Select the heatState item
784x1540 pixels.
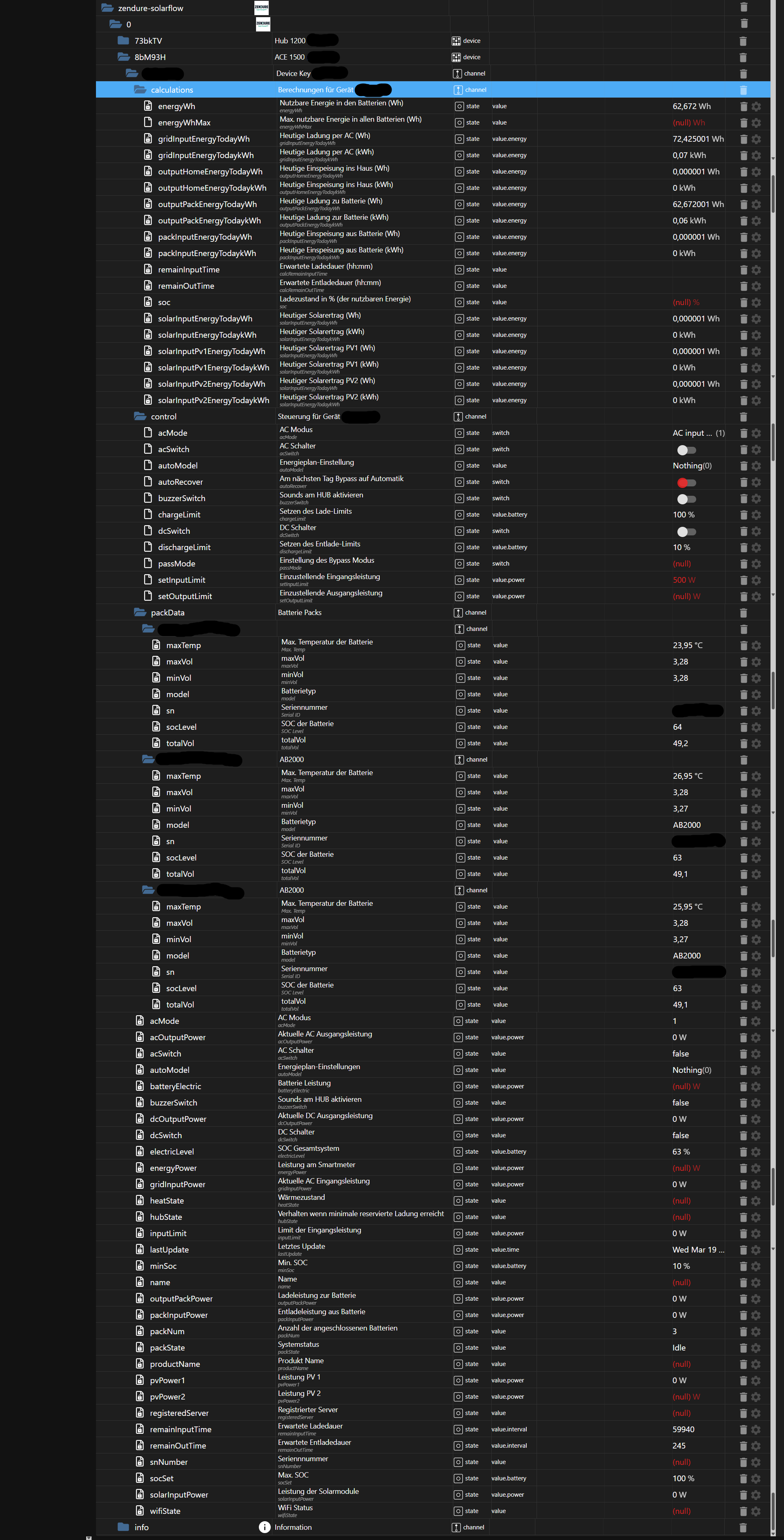coord(167,1201)
